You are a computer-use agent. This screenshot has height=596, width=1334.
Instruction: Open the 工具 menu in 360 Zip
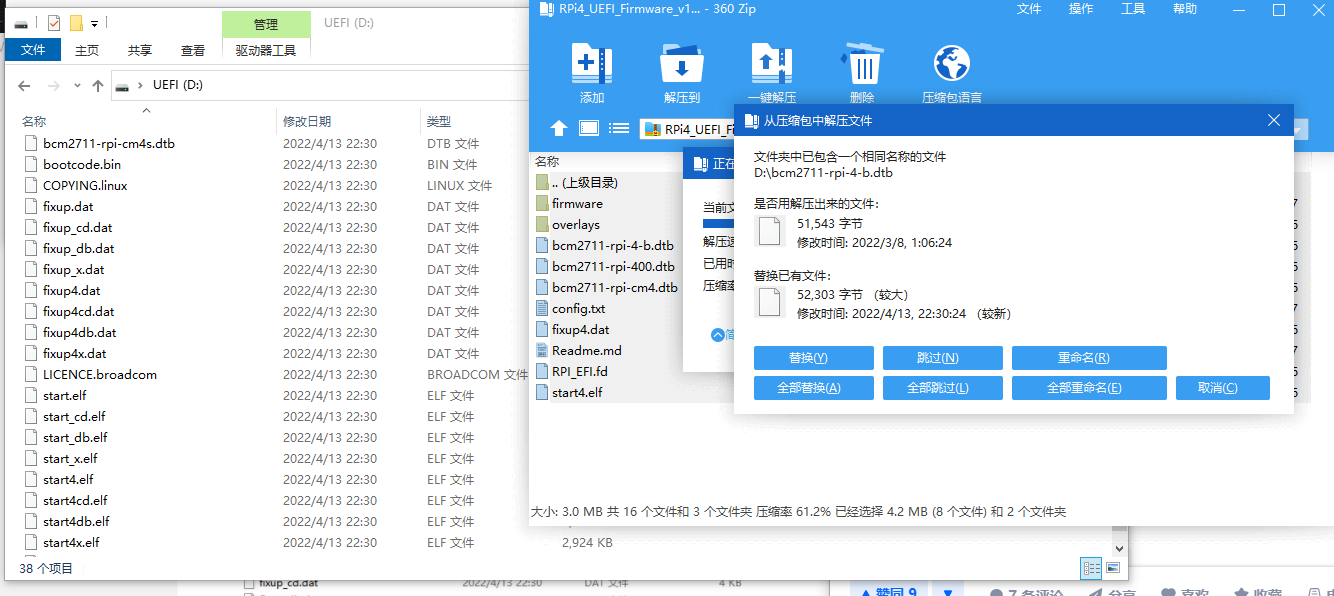(x=1133, y=9)
